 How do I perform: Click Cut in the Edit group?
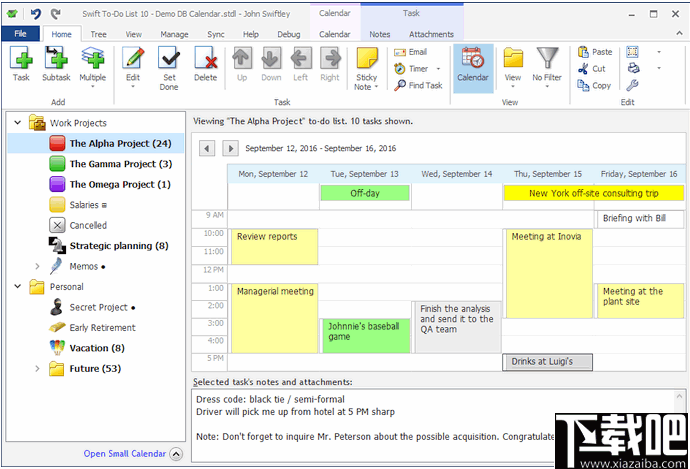[x=592, y=69]
